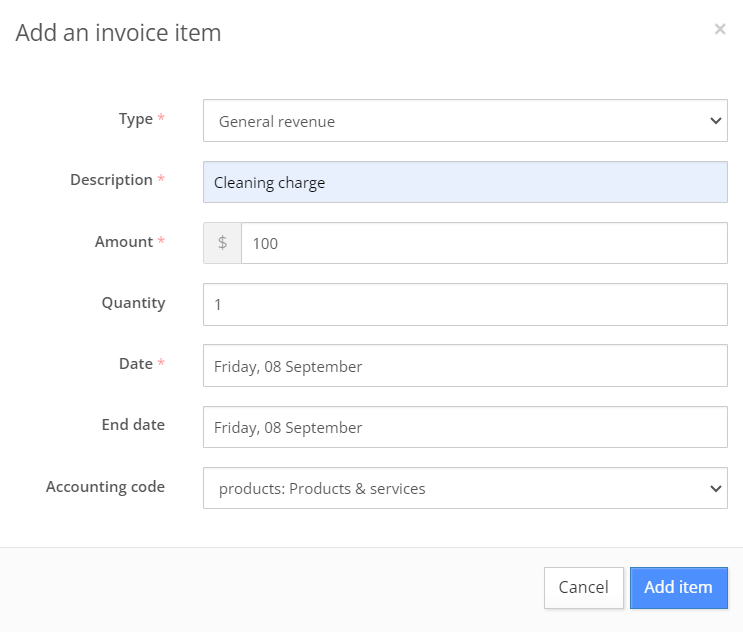743x632 pixels.
Task: Open the Type dropdown showing General revenue
Action: pyautogui.click(x=465, y=121)
